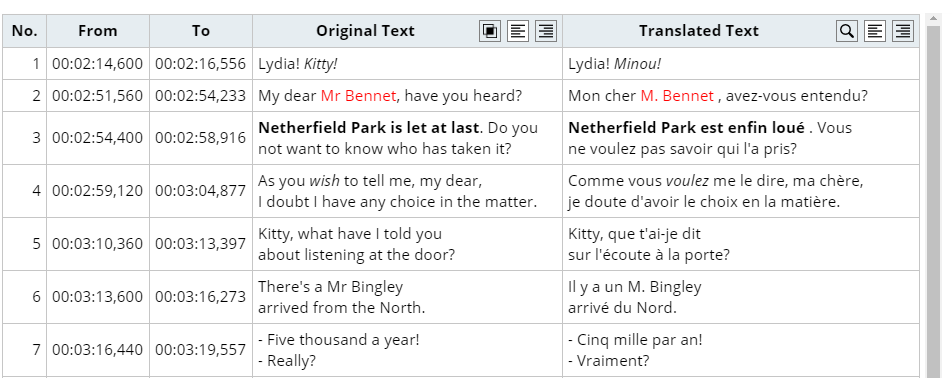Viewport: 952px width, 388px height.
Task: Click the To column header
Action: pyautogui.click(x=201, y=31)
